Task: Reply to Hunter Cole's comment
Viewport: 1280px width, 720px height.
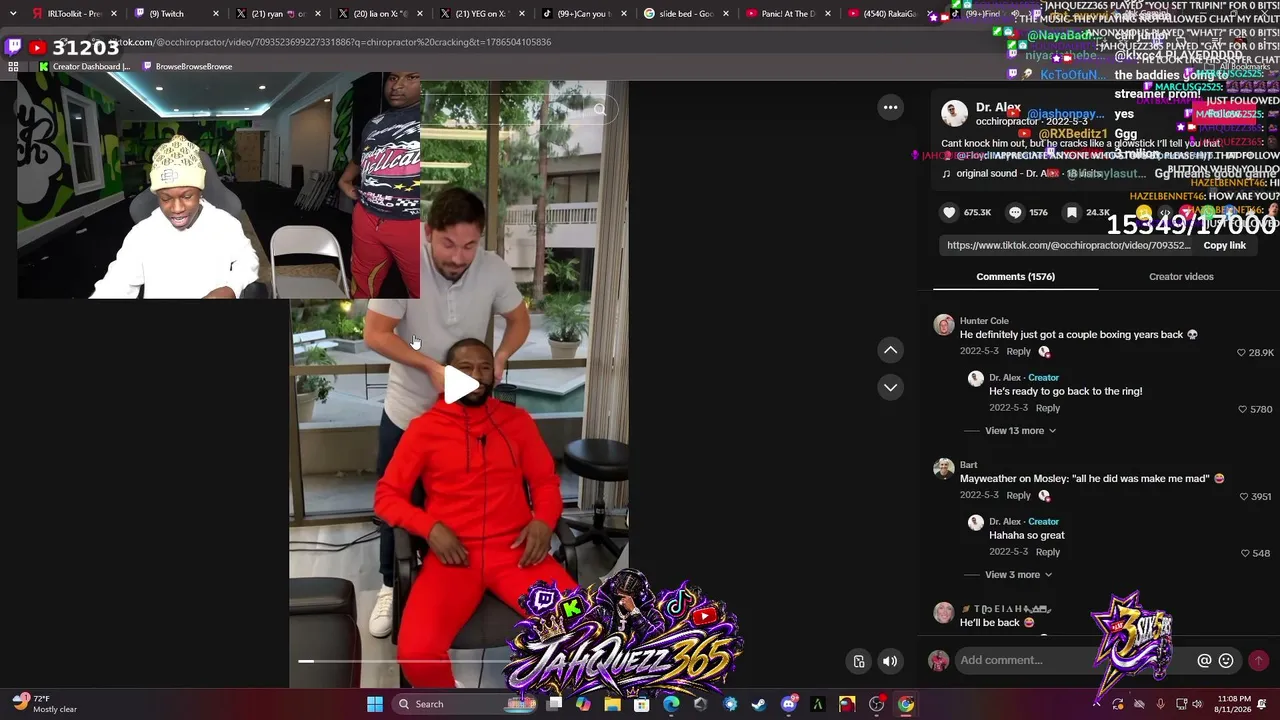Action: [x=1018, y=352]
